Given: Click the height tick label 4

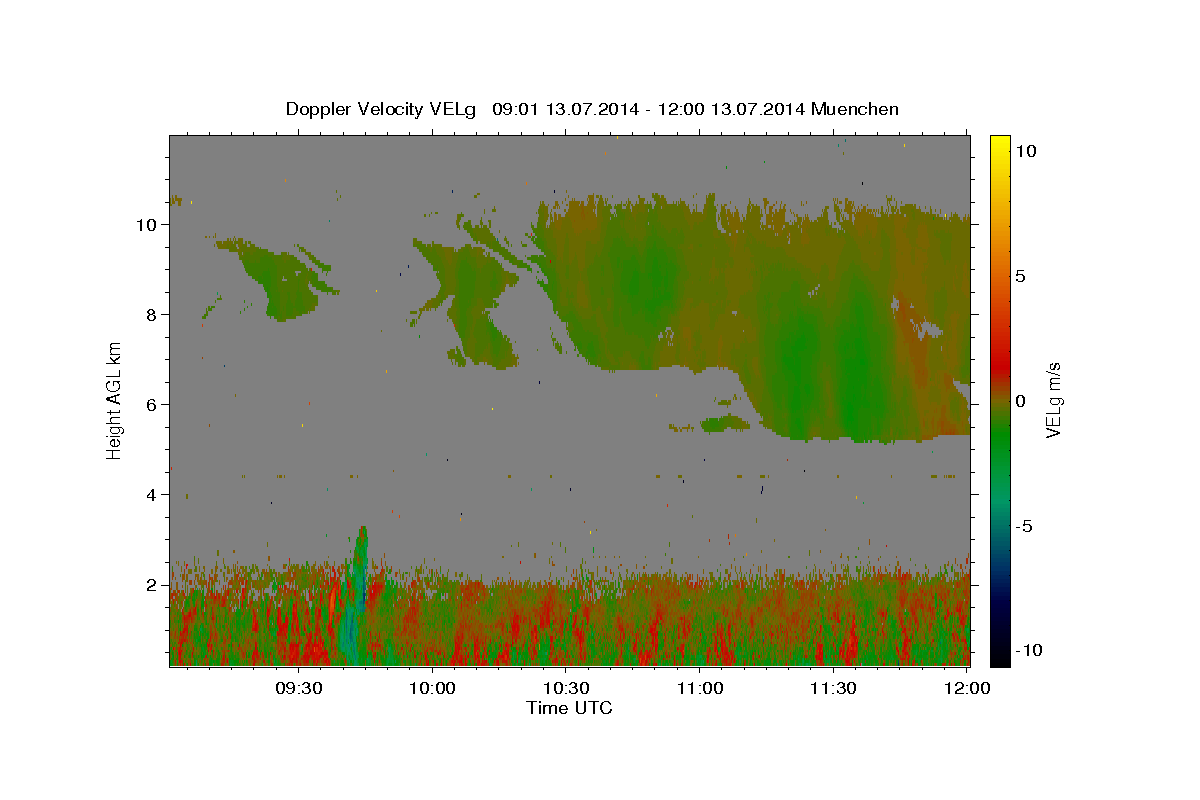Looking at the screenshot, I should pos(152,494).
